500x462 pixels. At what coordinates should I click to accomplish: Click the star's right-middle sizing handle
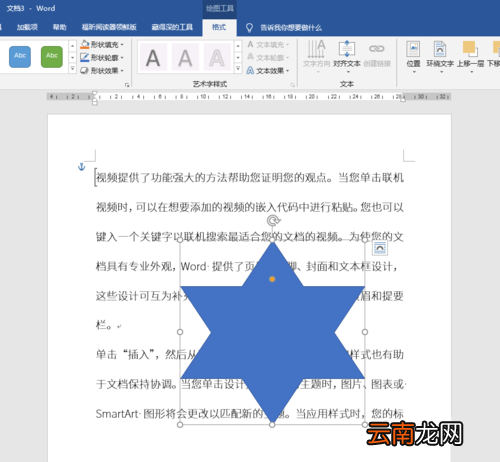pyautogui.click(x=365, y=332)
